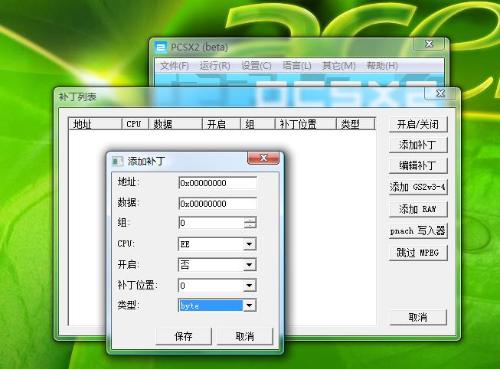This screenshot has width=500, height=369.
Task: Open the 语言(L) menu in PCSX2 window
Action: (x=297, y=66)
